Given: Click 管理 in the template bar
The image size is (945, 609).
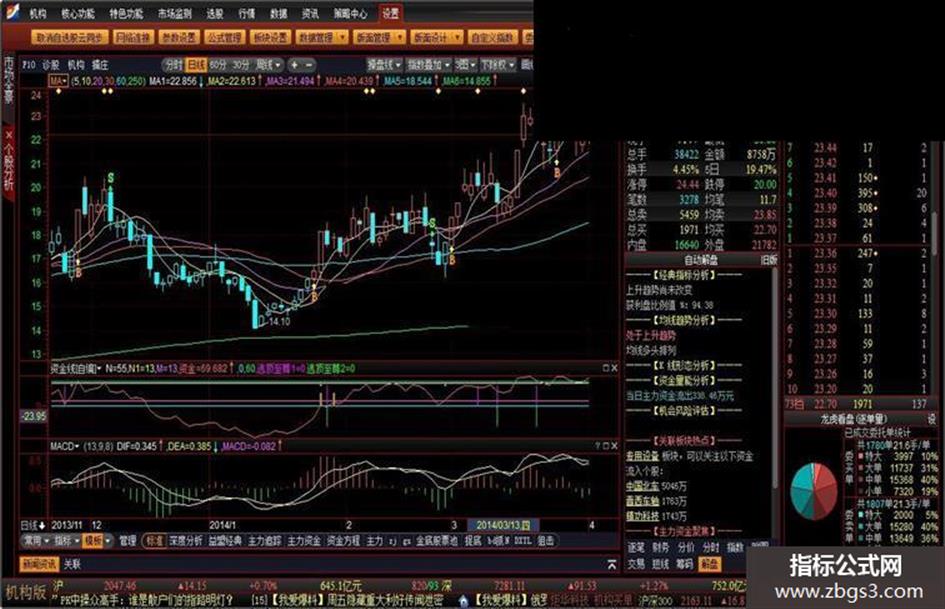Looking at the screenshot, I should point(127,541).
